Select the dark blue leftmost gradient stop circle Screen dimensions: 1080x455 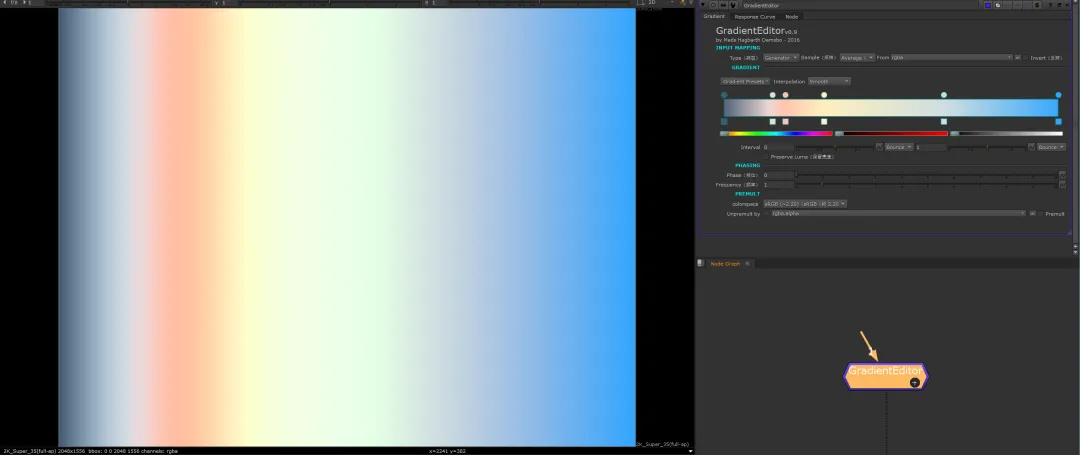[x=724, y=95]
